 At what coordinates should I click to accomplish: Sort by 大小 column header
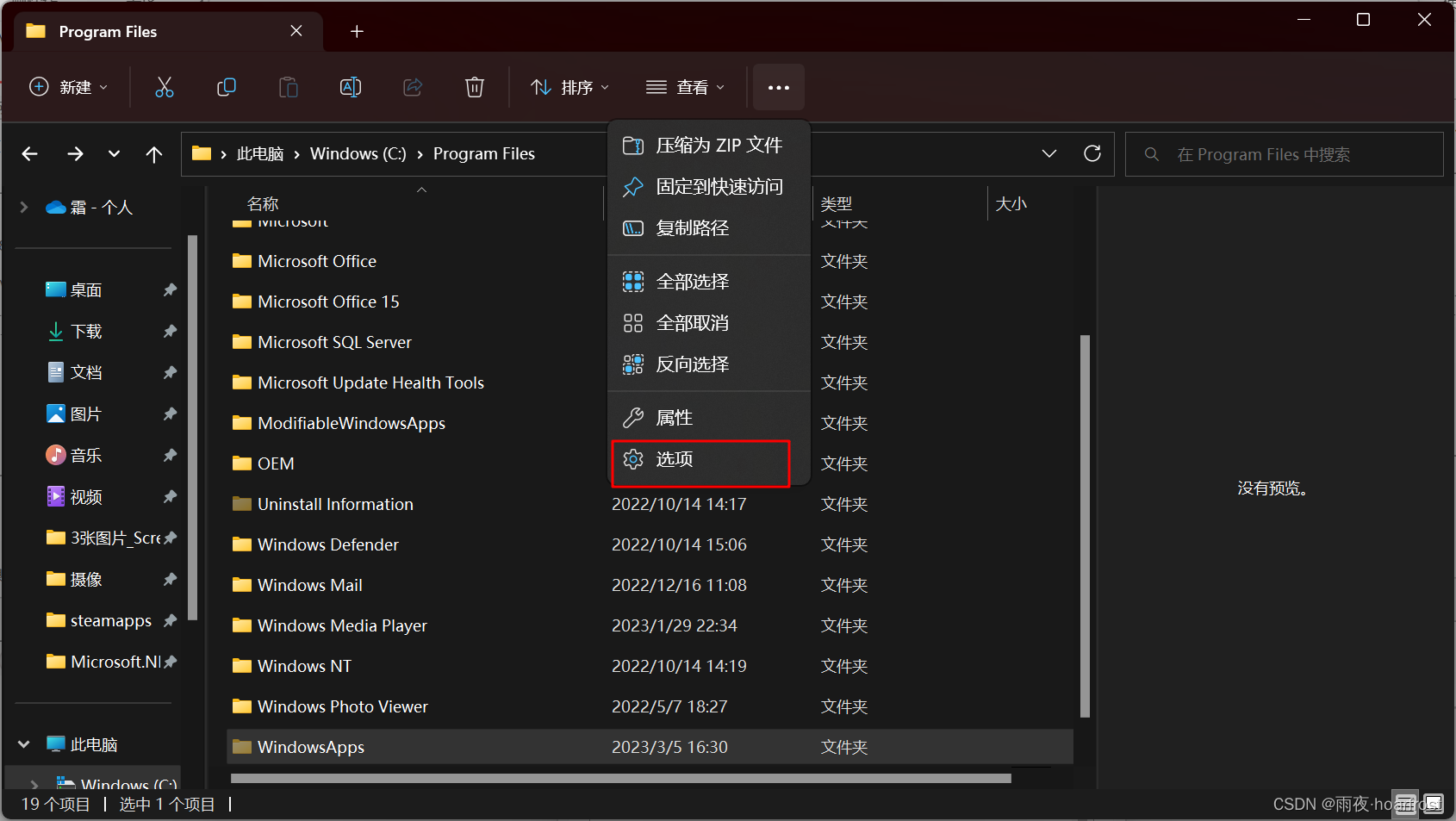[1011, 204]
